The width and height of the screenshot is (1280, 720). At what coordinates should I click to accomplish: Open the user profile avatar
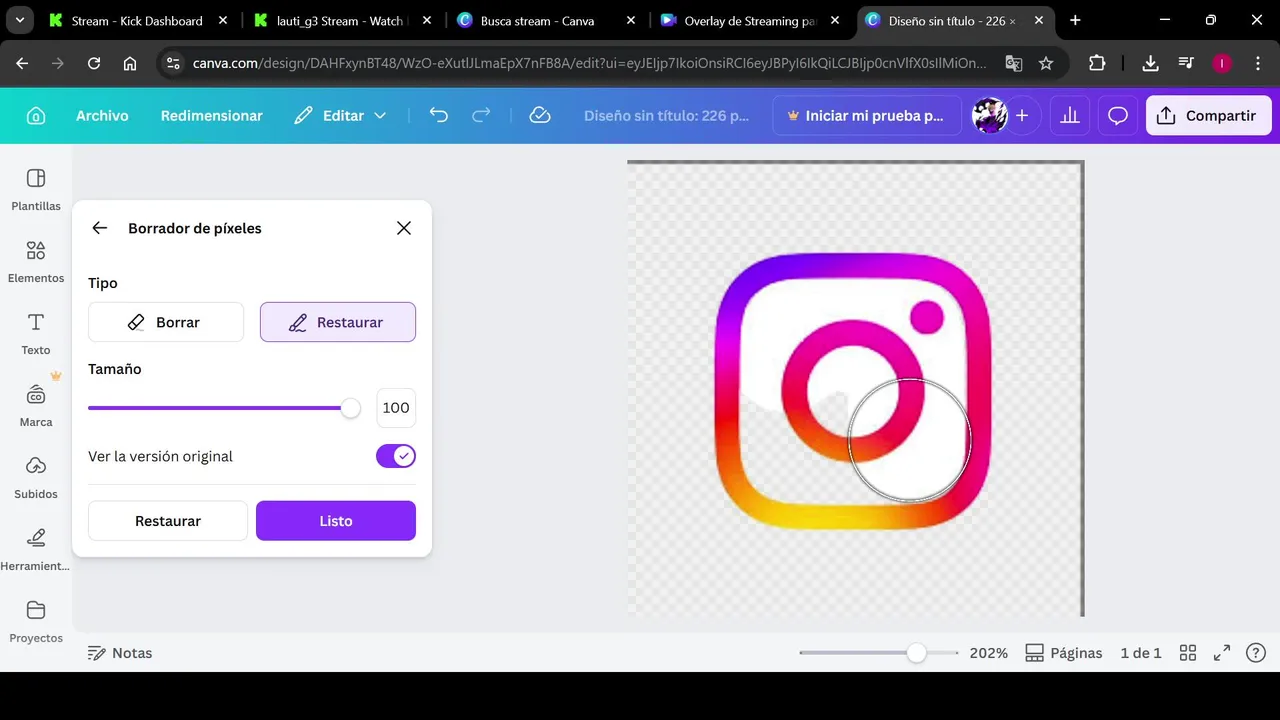coord(990,116)
